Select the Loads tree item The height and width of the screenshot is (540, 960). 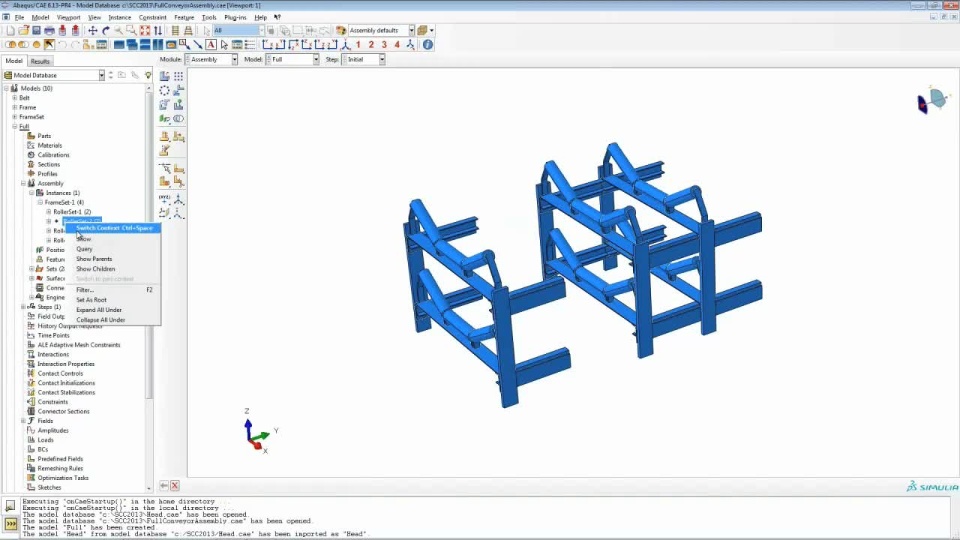click(x=45, y=440)
